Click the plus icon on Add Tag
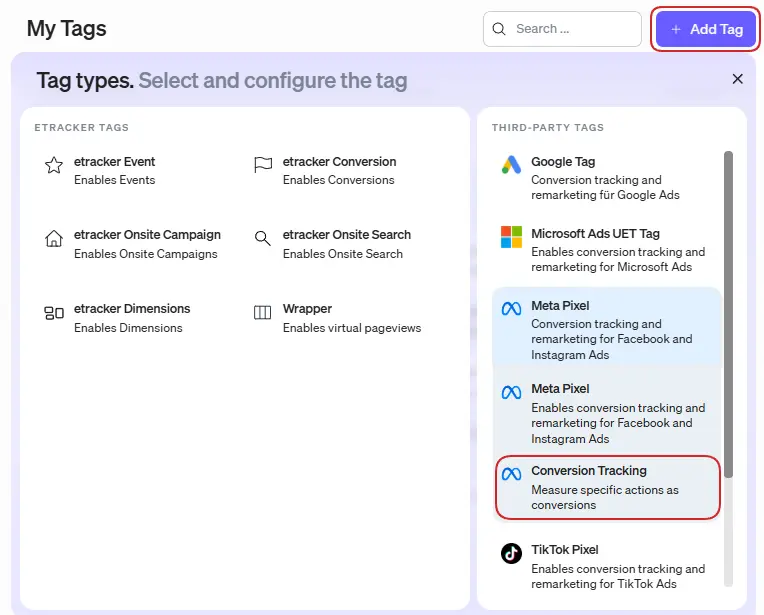764x615 pixels. pos(675,30)
